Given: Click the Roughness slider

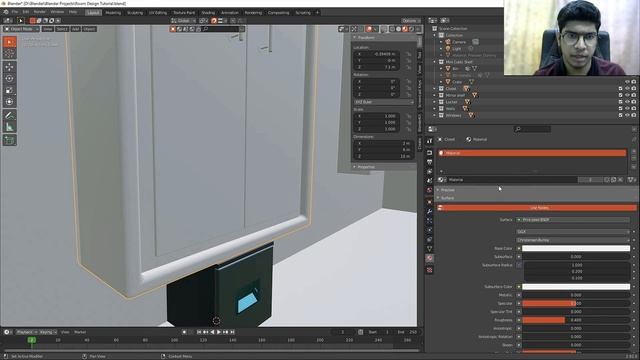Looking at the screenshot, I should coord(576,320).
